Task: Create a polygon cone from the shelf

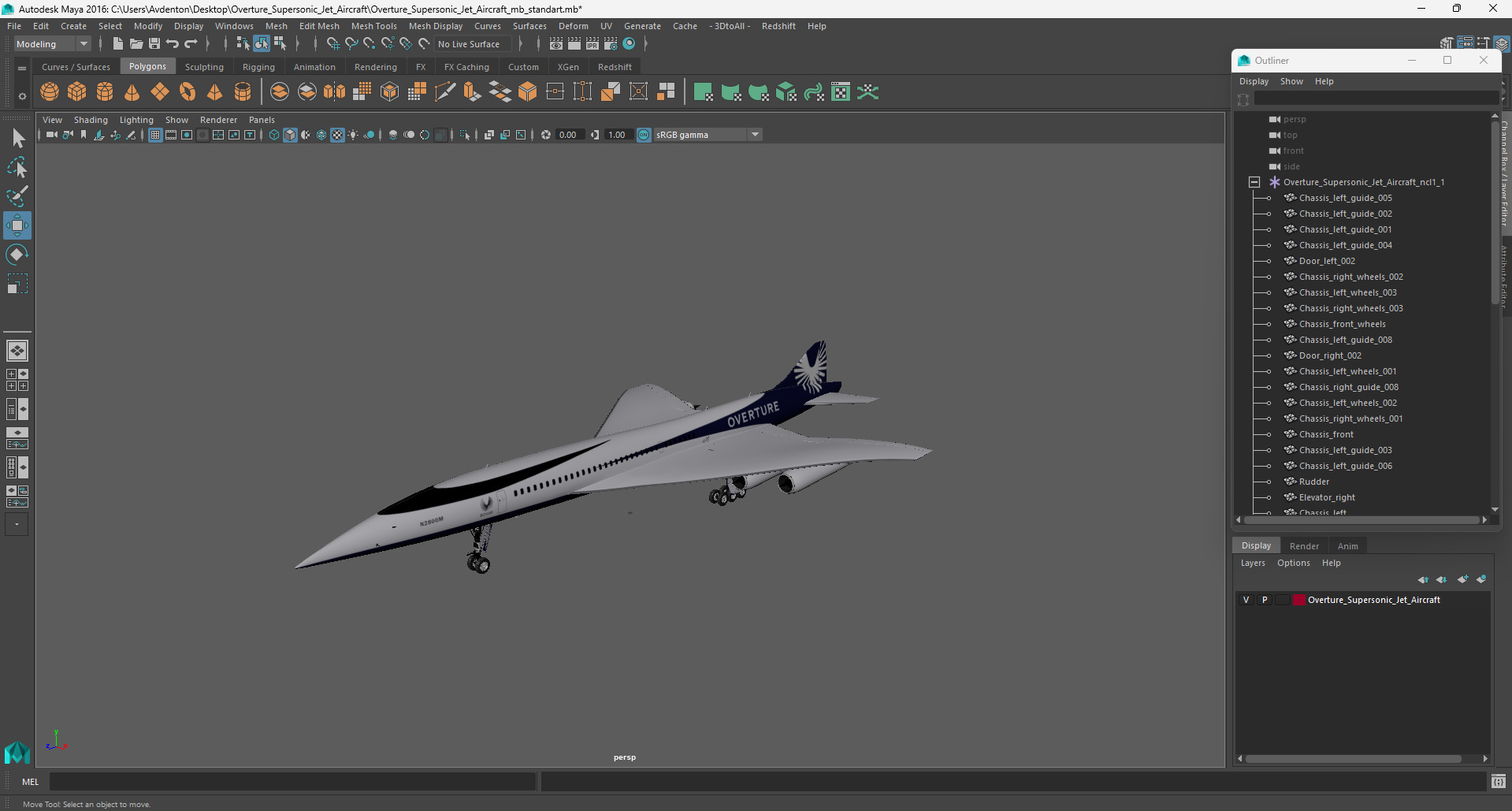Action: coord(132,92)
